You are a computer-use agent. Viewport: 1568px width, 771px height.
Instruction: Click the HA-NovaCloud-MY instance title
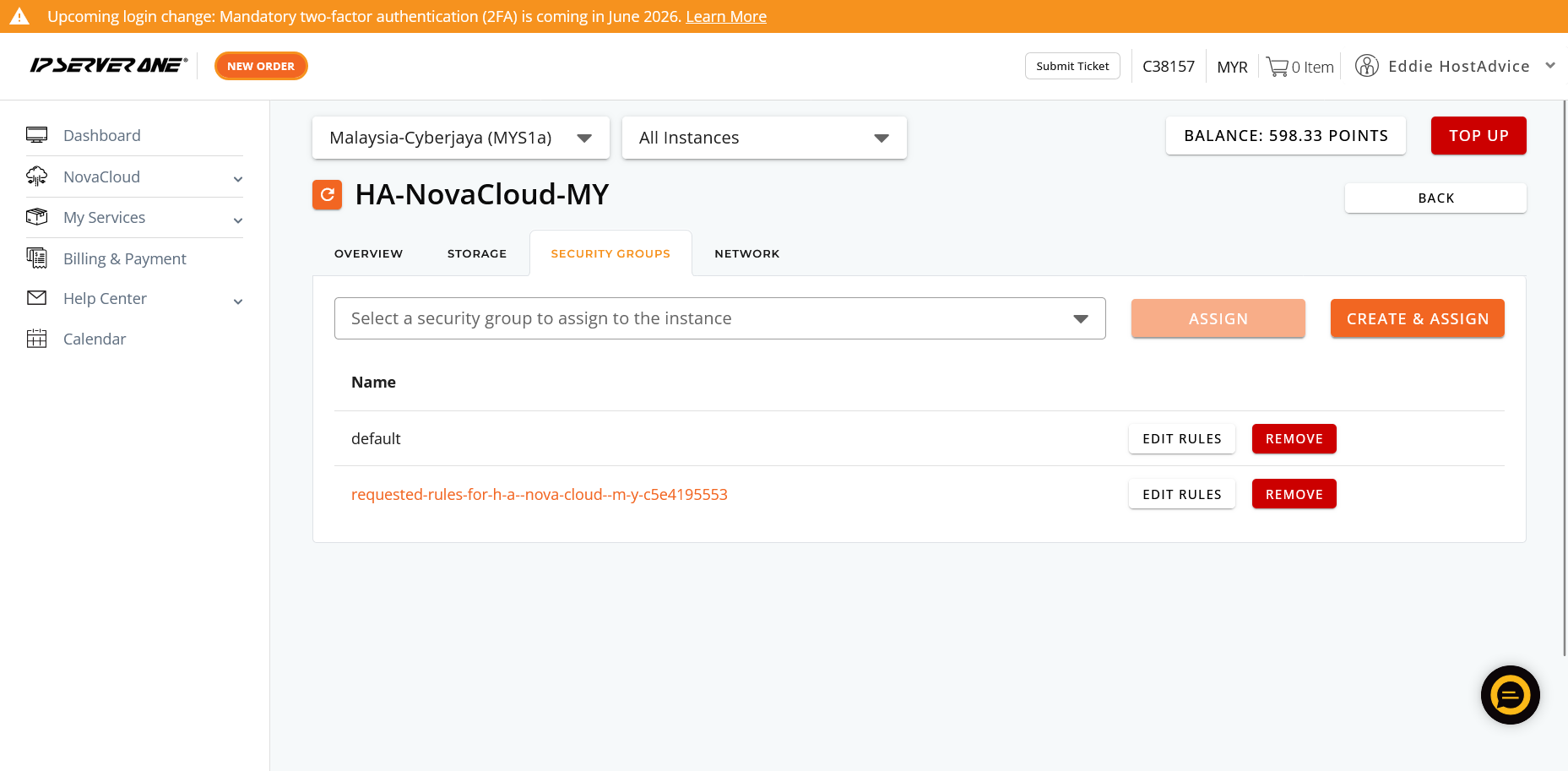[x=482, y=194]
